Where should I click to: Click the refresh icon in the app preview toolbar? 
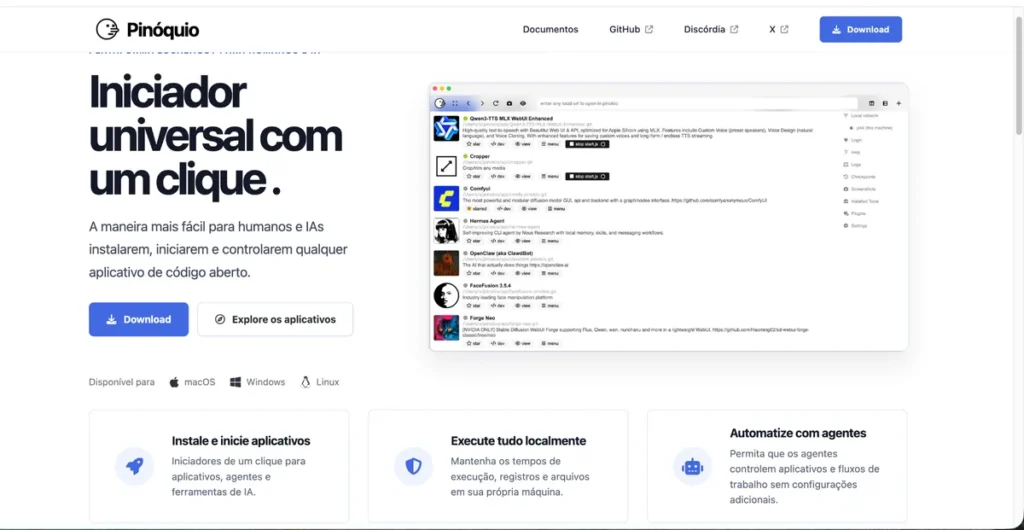point(496,103)
